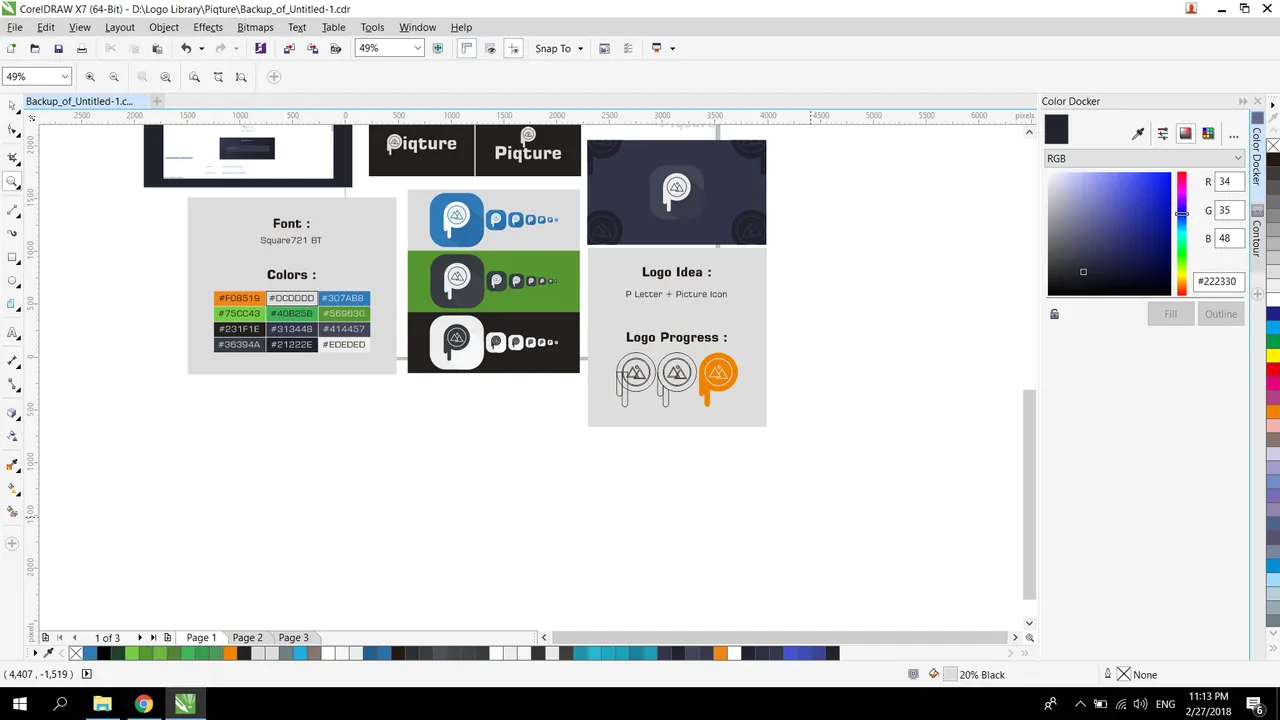Select the Drop Shadow tool

tap(12, 413)
